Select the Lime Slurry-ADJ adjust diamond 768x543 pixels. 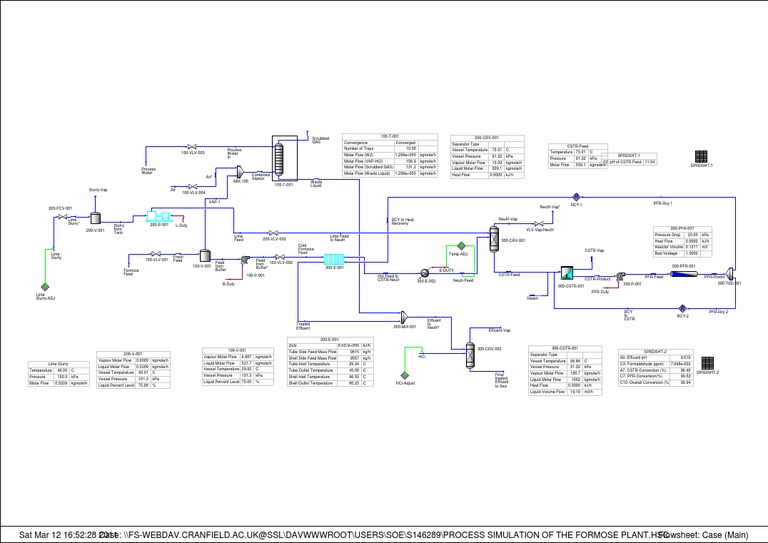click(45, 287)
